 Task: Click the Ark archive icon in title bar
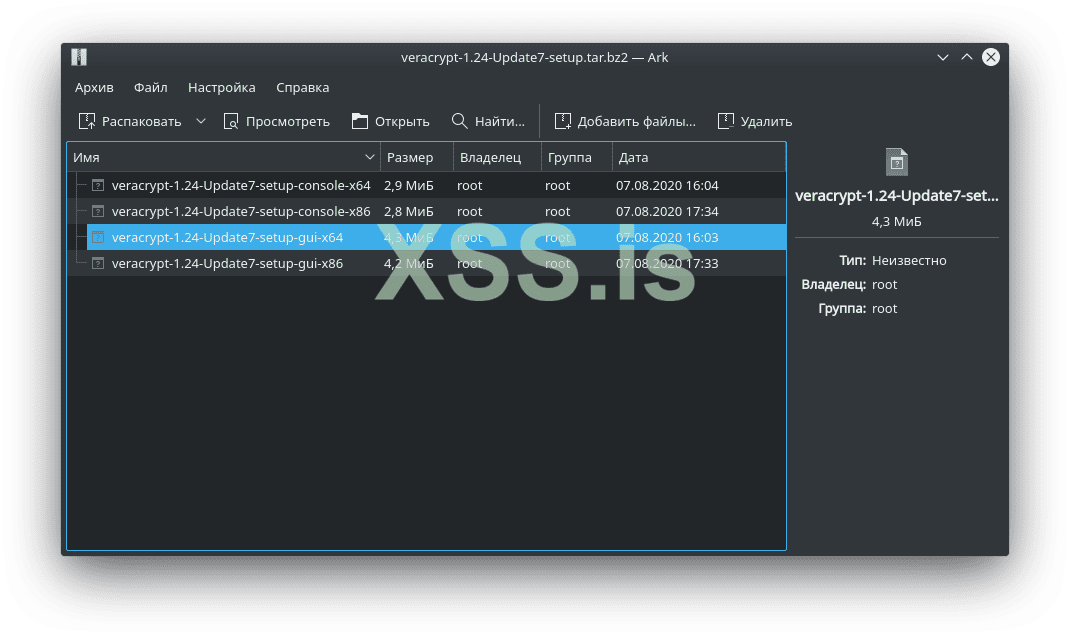(x=79, y=57)
